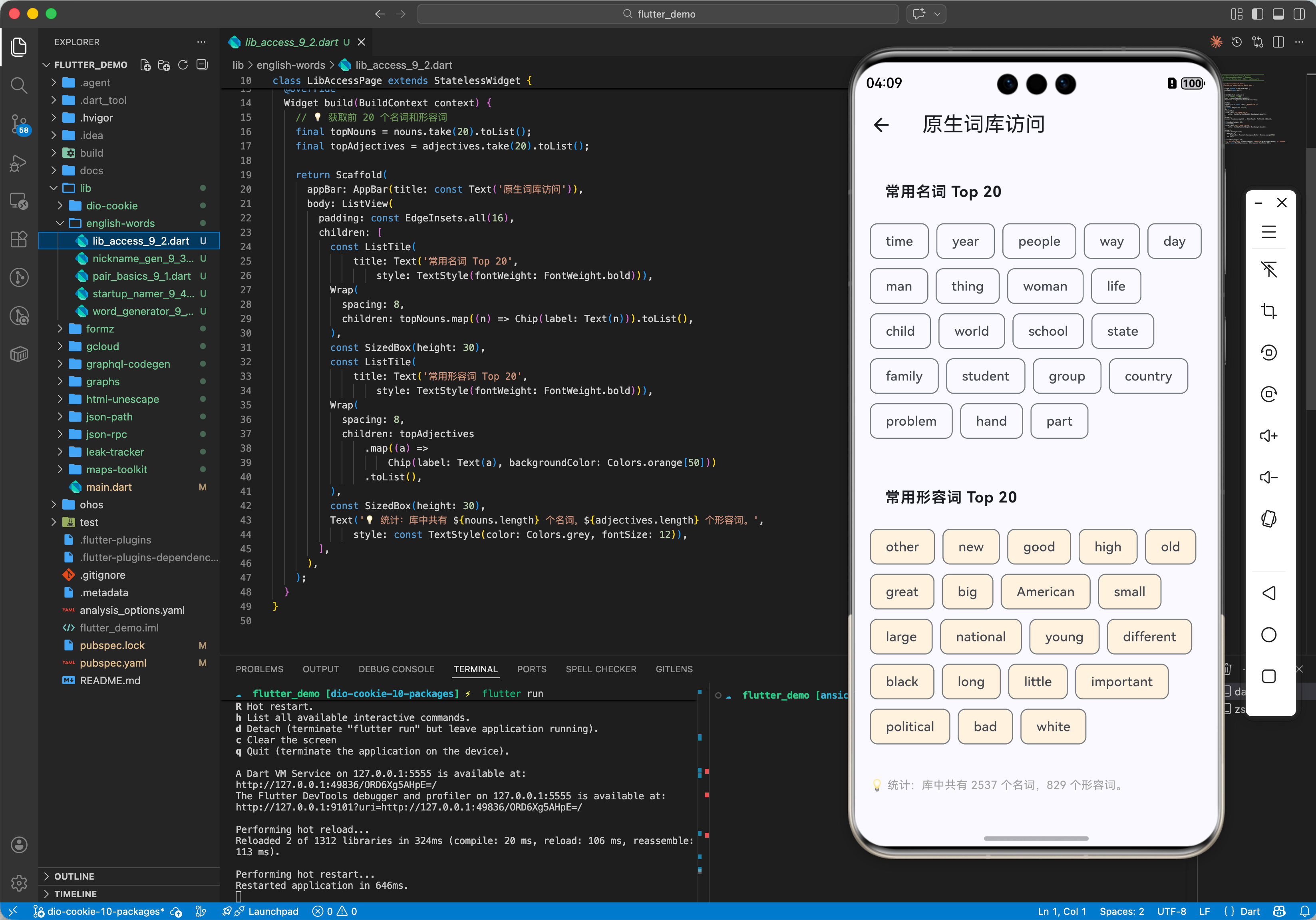Refresh the explorer file tree
1316x920 pixels.
183,65
